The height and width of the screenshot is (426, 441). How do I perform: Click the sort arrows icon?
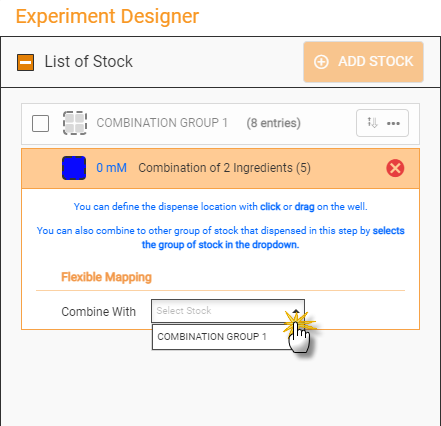(x=372, y=123)
